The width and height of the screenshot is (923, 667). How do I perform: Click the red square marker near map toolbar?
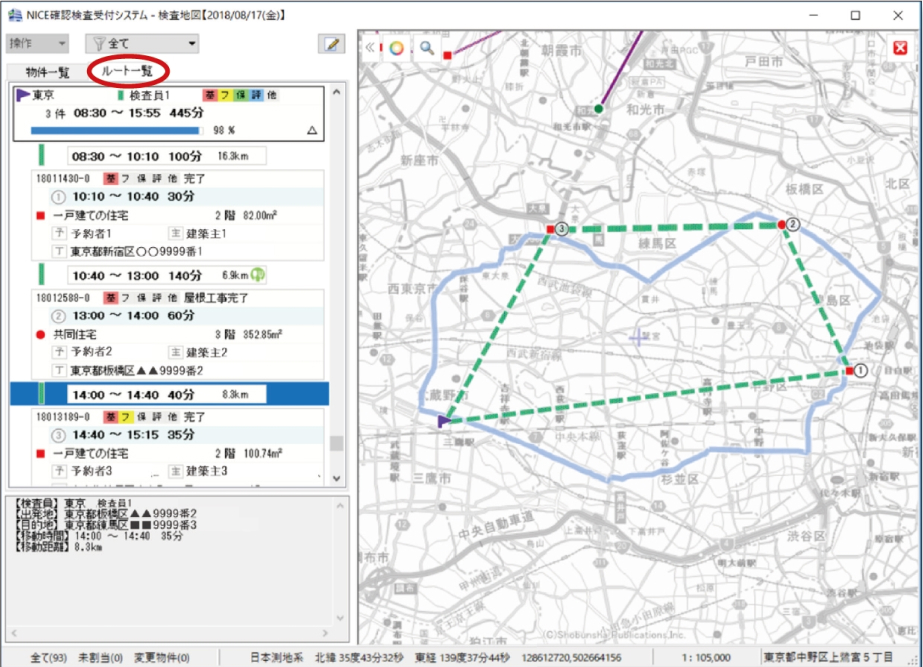447,55
